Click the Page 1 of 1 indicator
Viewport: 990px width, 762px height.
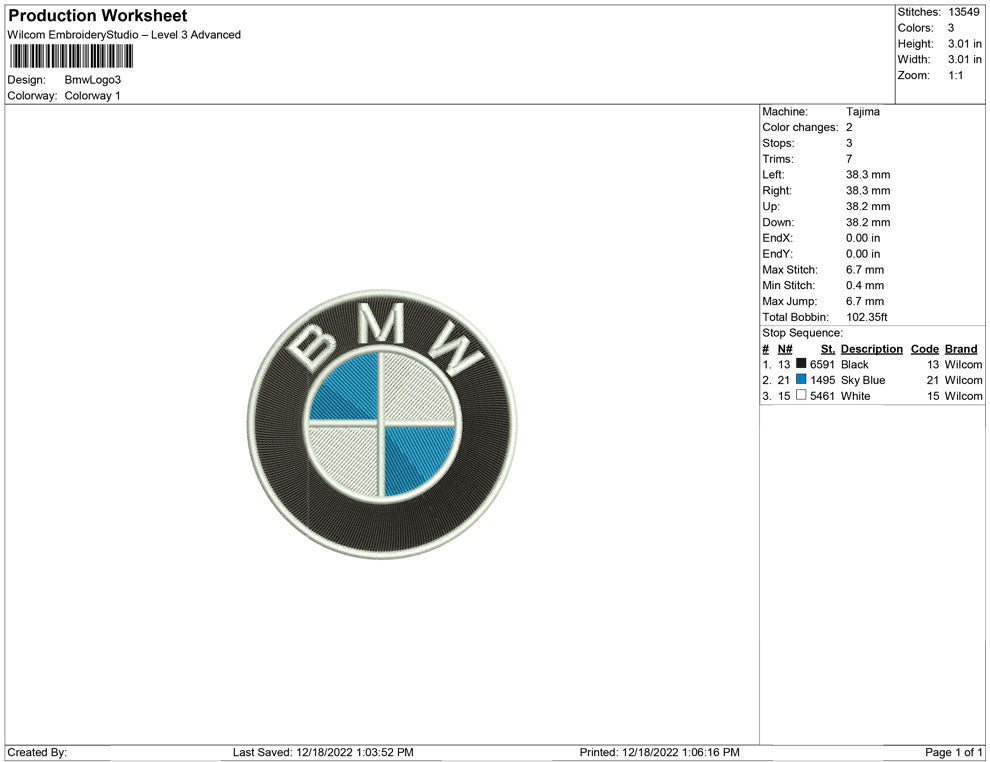[x=953, y=752]
